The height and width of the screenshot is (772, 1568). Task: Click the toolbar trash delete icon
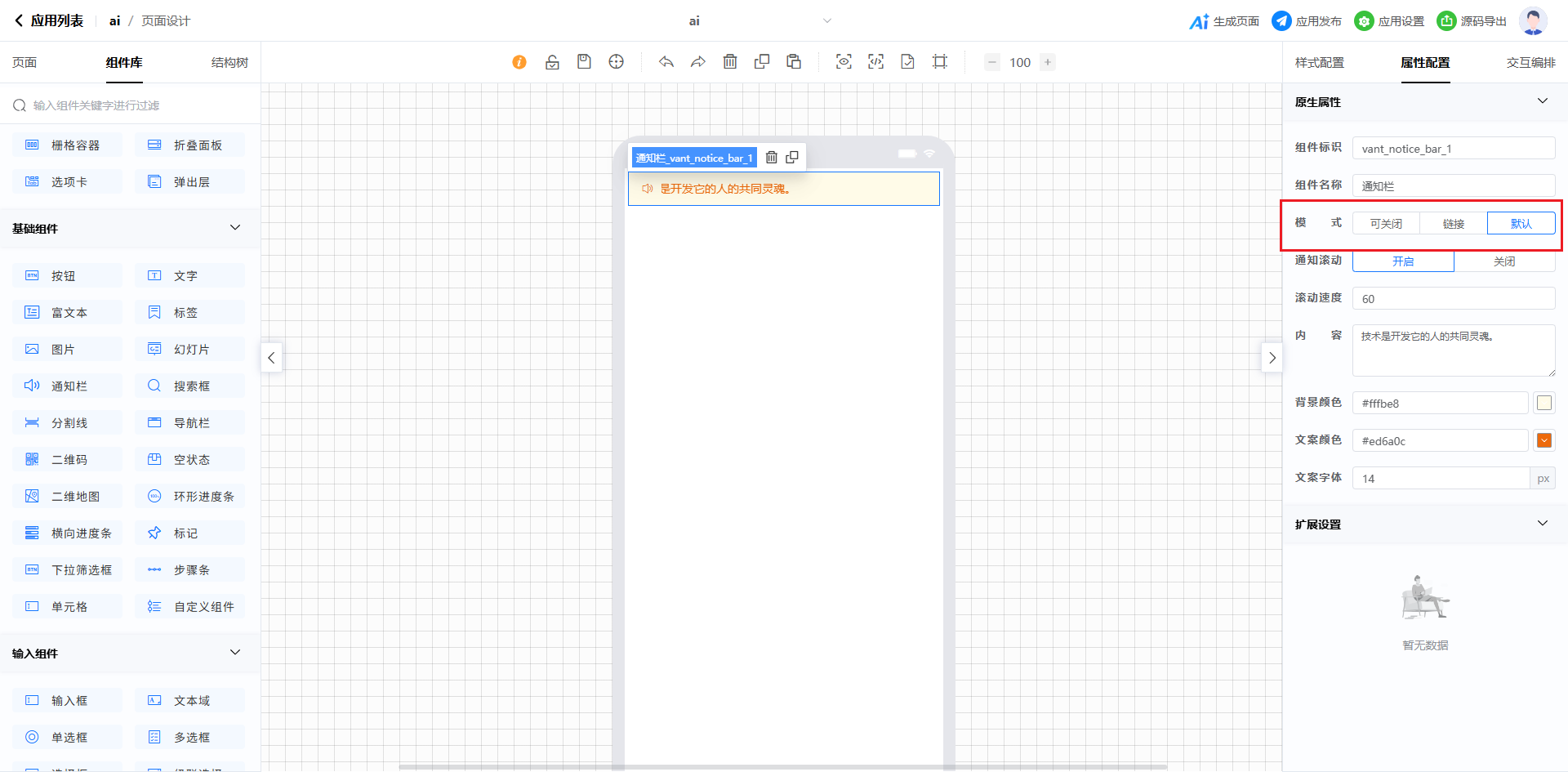730,62
